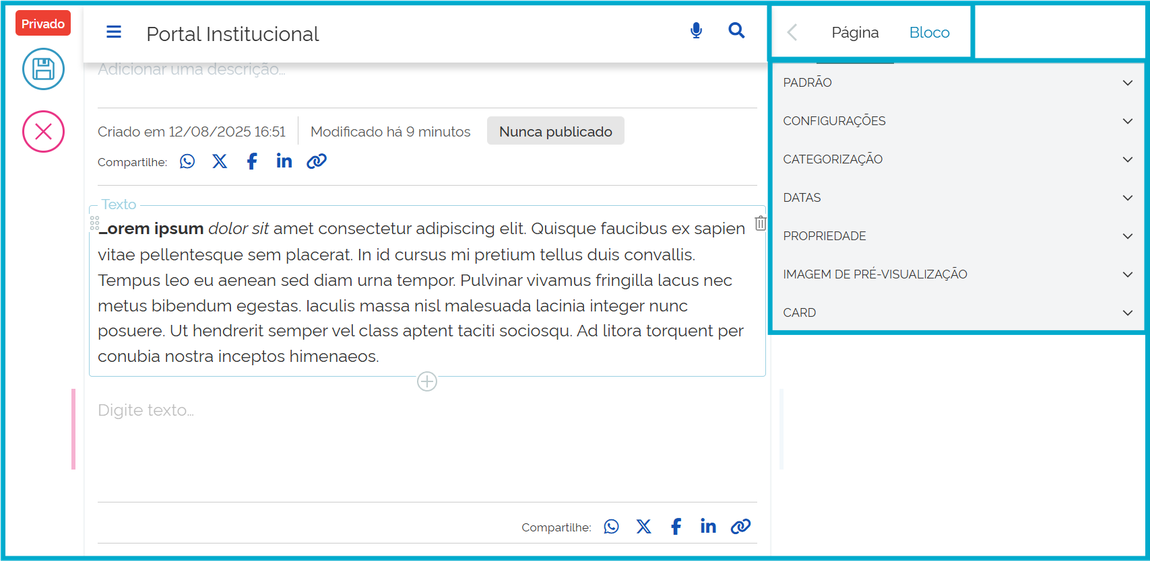Share via WhatsApp in top share row

coord(188,161)
